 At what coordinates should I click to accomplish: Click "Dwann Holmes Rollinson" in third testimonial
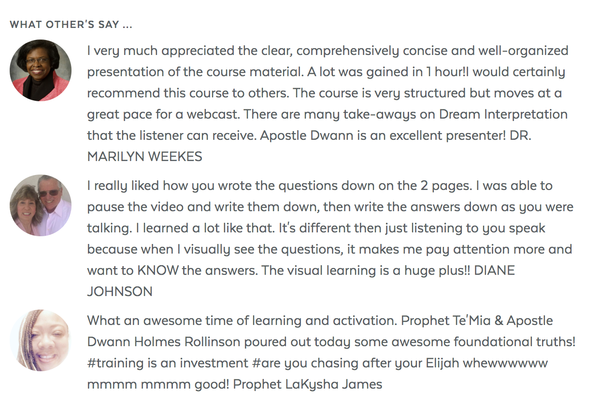point(164,341)
